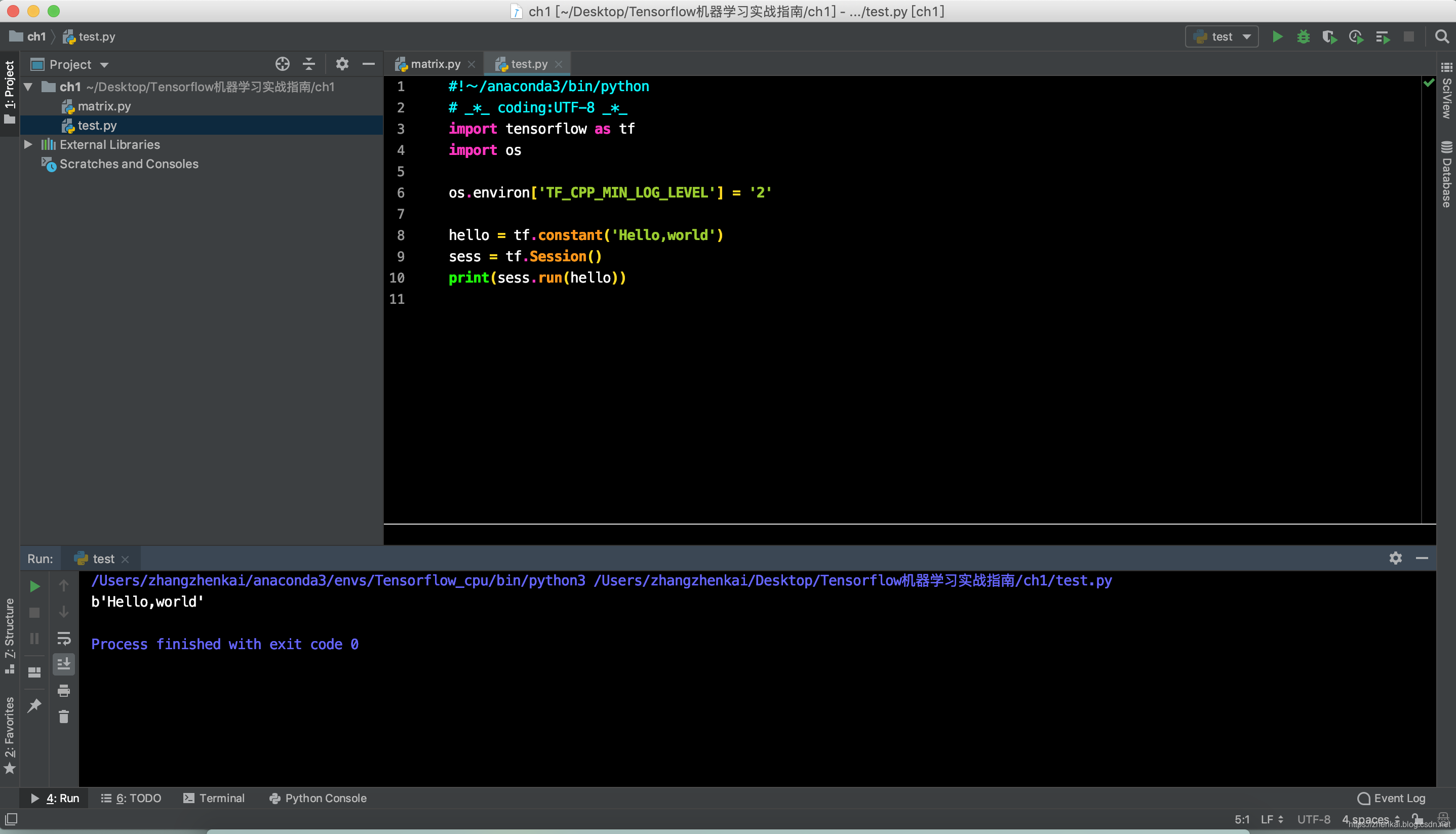Click the locate-file crosshair icon in Project panel
Image resolution: width=1456 pixels, height=834 pixels.
click(283, 64)
